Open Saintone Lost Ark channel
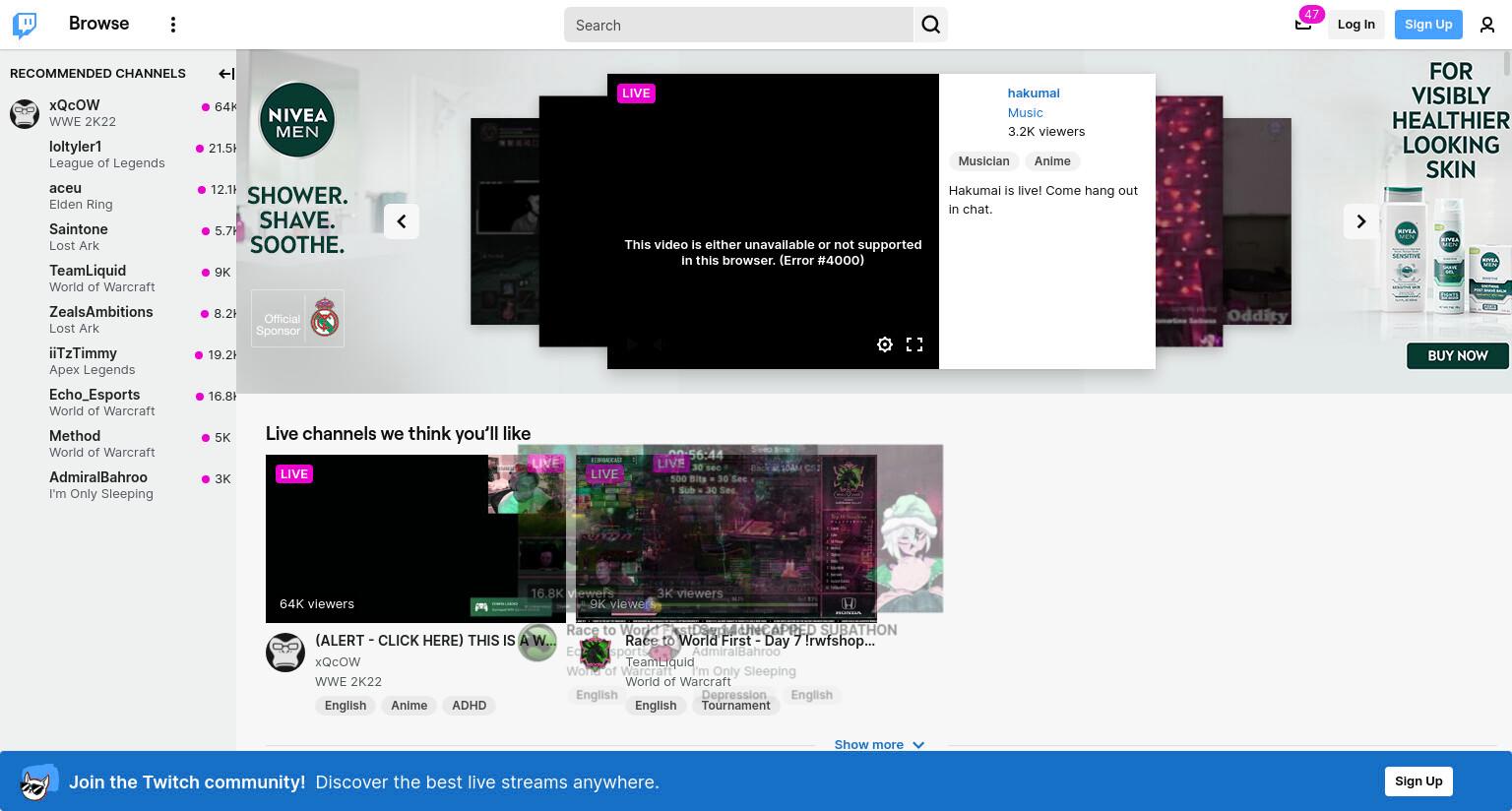 [118, 237]
